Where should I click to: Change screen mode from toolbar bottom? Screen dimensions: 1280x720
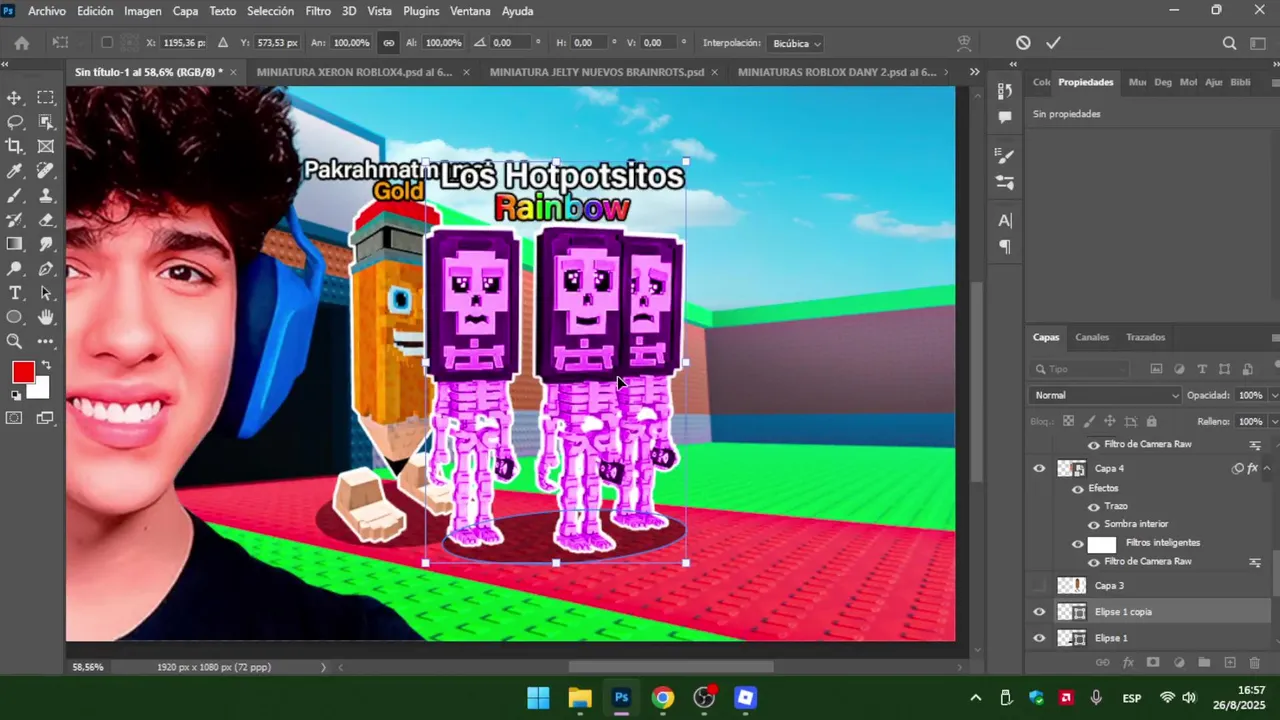pyautogui.click(x=46, y=418)
